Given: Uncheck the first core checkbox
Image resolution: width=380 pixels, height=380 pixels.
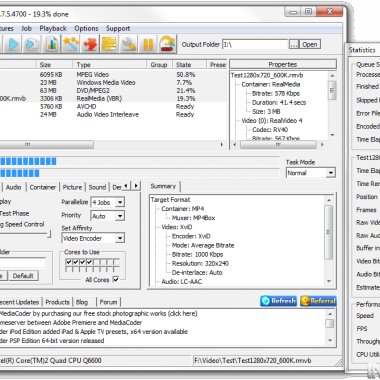Looking at the screenshot, I should [69, 262].
